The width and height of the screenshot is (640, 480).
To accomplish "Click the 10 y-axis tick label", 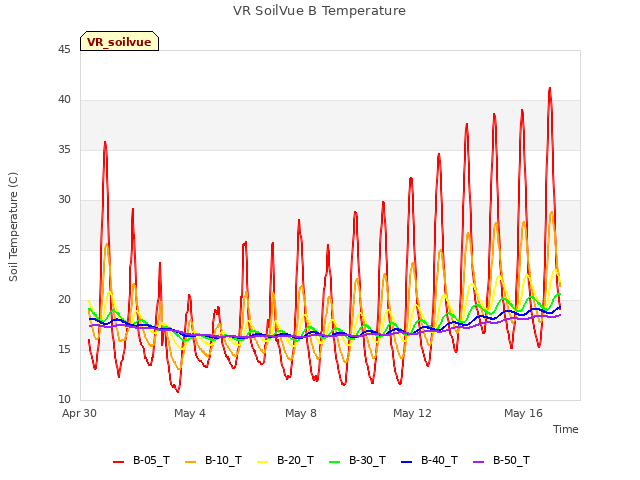I will pos(64,400).
